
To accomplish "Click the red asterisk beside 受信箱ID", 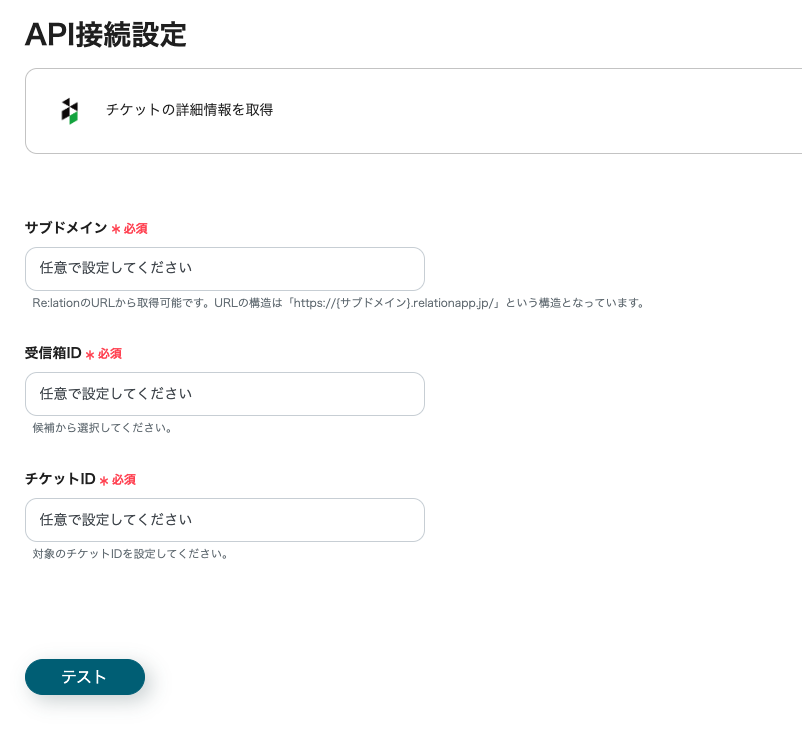I will pos(90,354).
